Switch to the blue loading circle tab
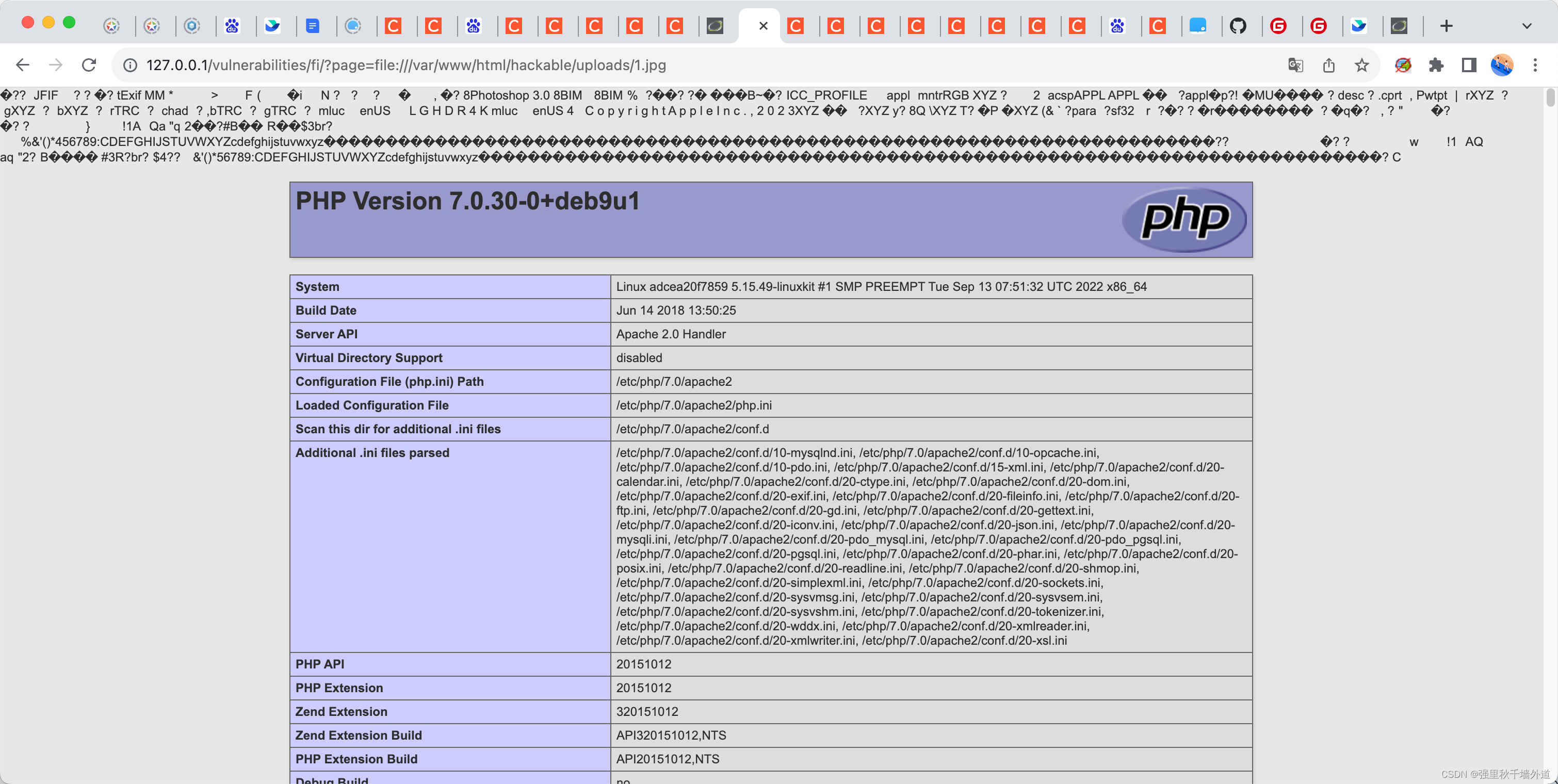The image size is (1558, 784). click(353, 26)
